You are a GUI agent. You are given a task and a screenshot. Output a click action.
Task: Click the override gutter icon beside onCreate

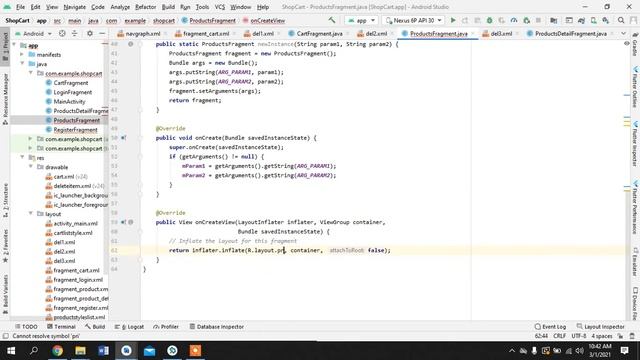click(123, 138)
